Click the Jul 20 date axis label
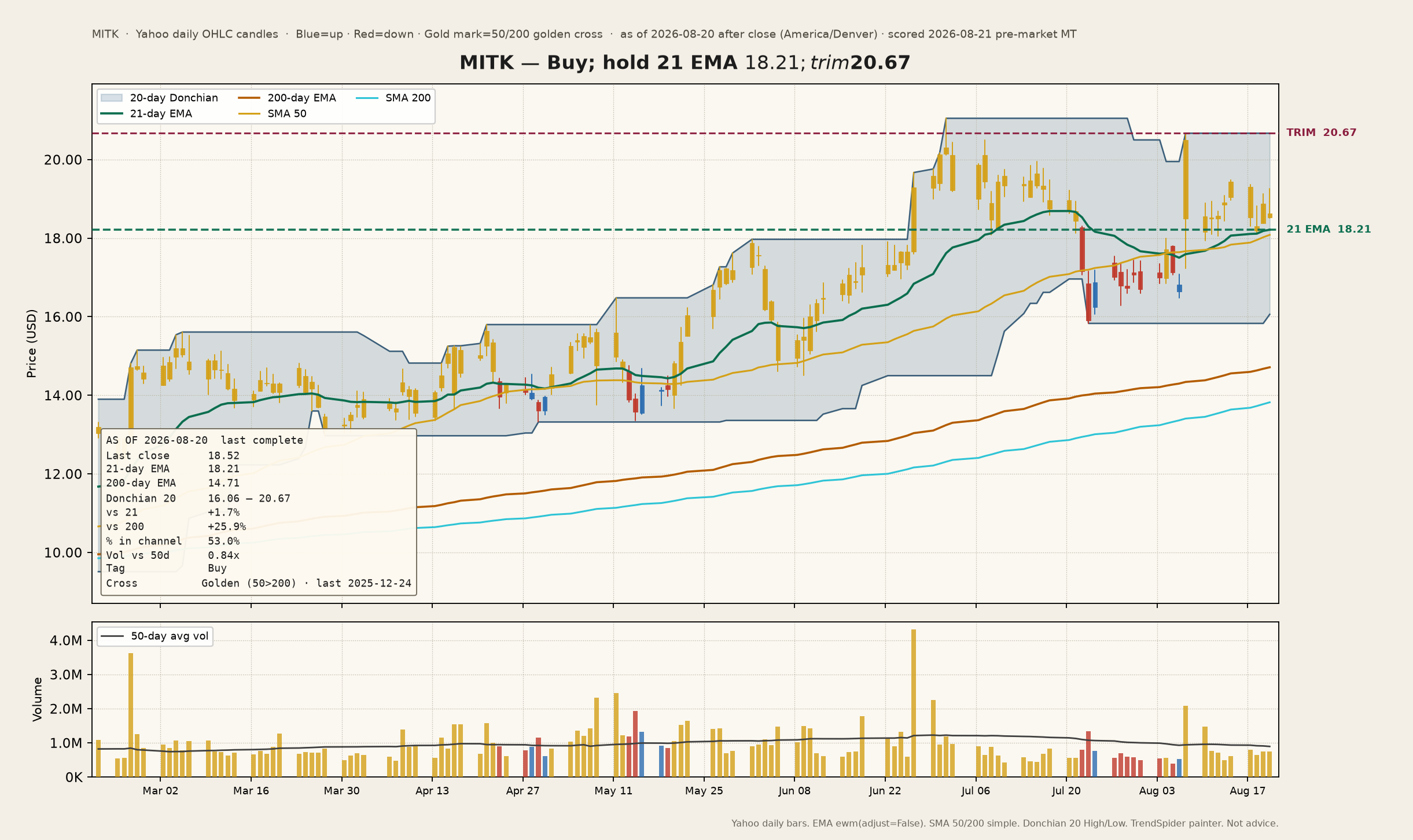The width and height of the screenshot is (1413, 840). [1066, 791]
